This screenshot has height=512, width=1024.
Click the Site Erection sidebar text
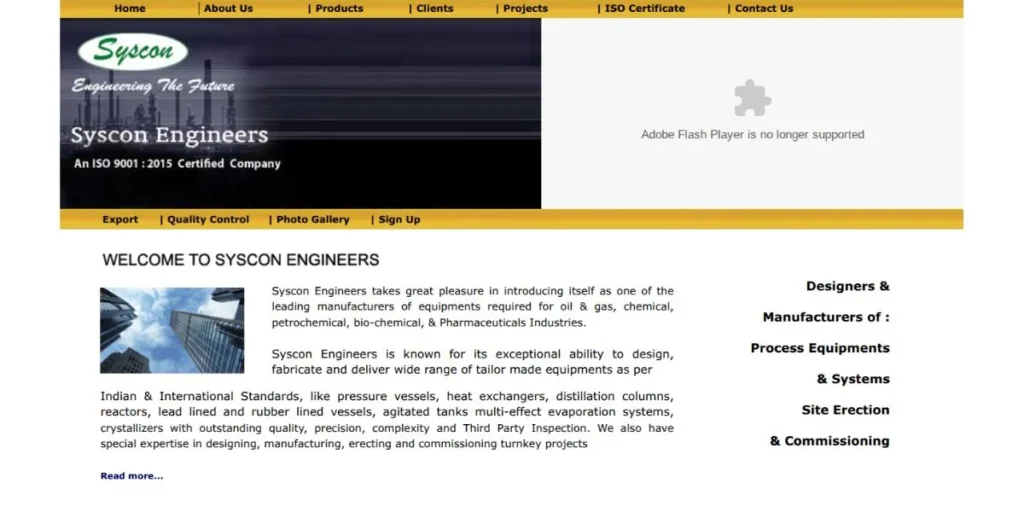[x=845, y=410]
